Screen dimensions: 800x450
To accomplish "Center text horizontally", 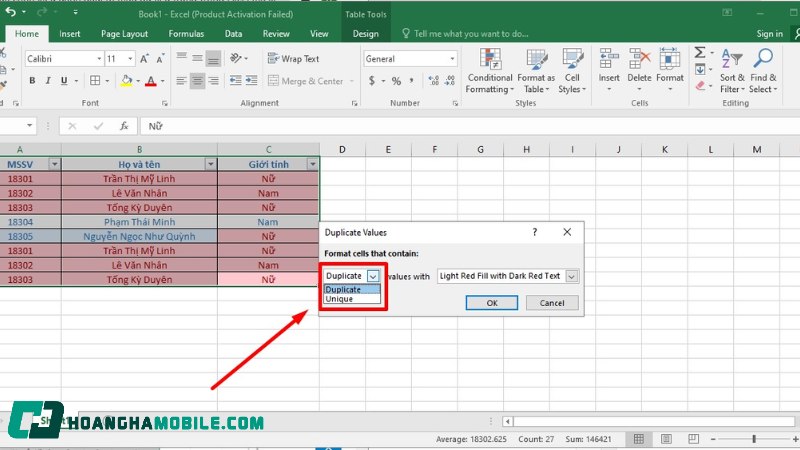I will (x=197, y=81).
